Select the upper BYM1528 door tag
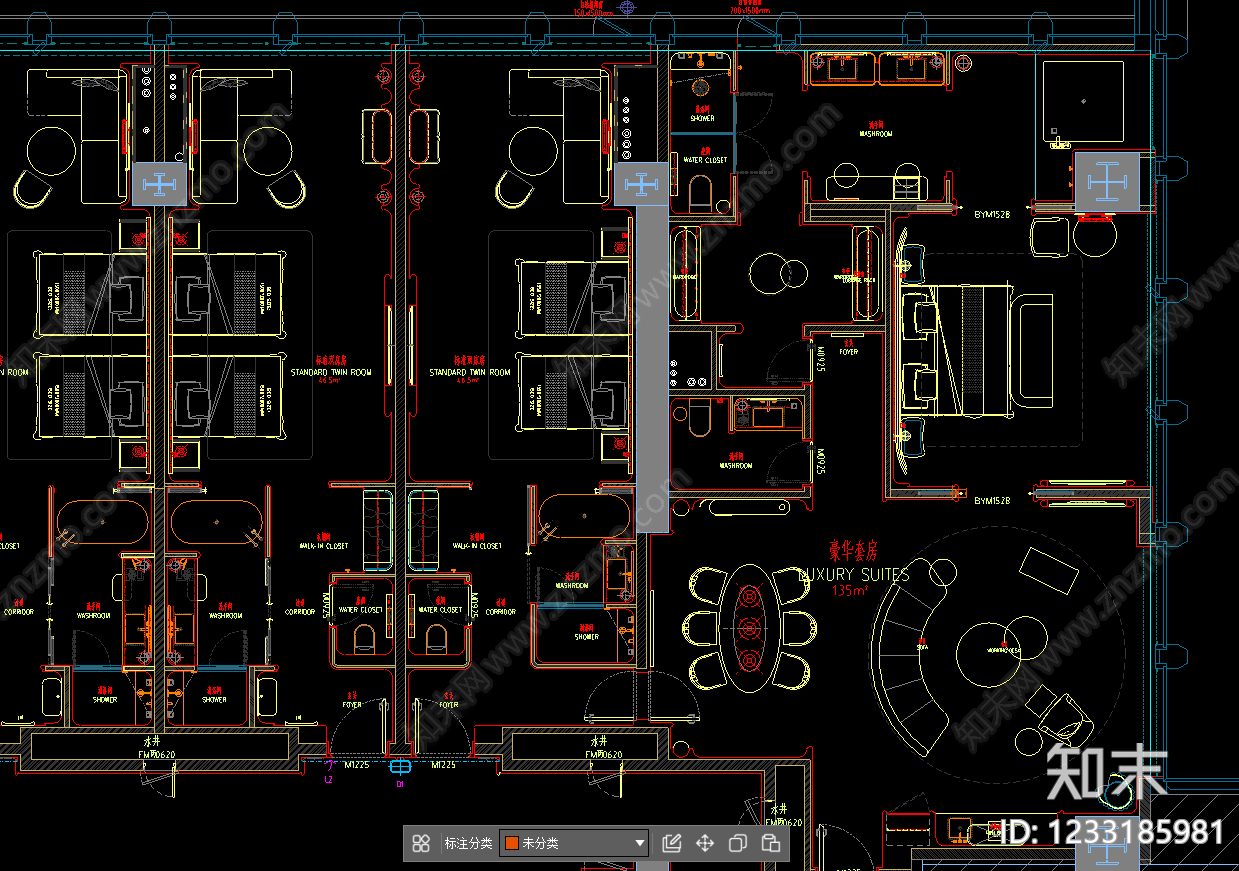Viewport: 1239px width, 871px height. (992, 213)
